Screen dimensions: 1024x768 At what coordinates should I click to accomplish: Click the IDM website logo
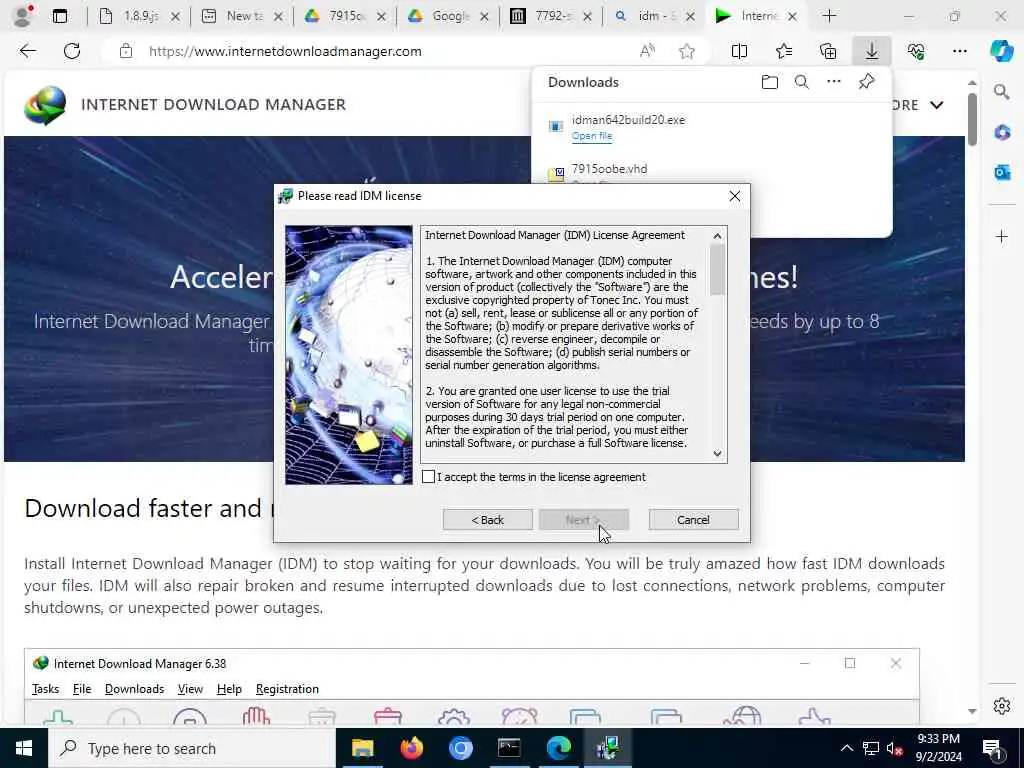(x=45, y=104)
